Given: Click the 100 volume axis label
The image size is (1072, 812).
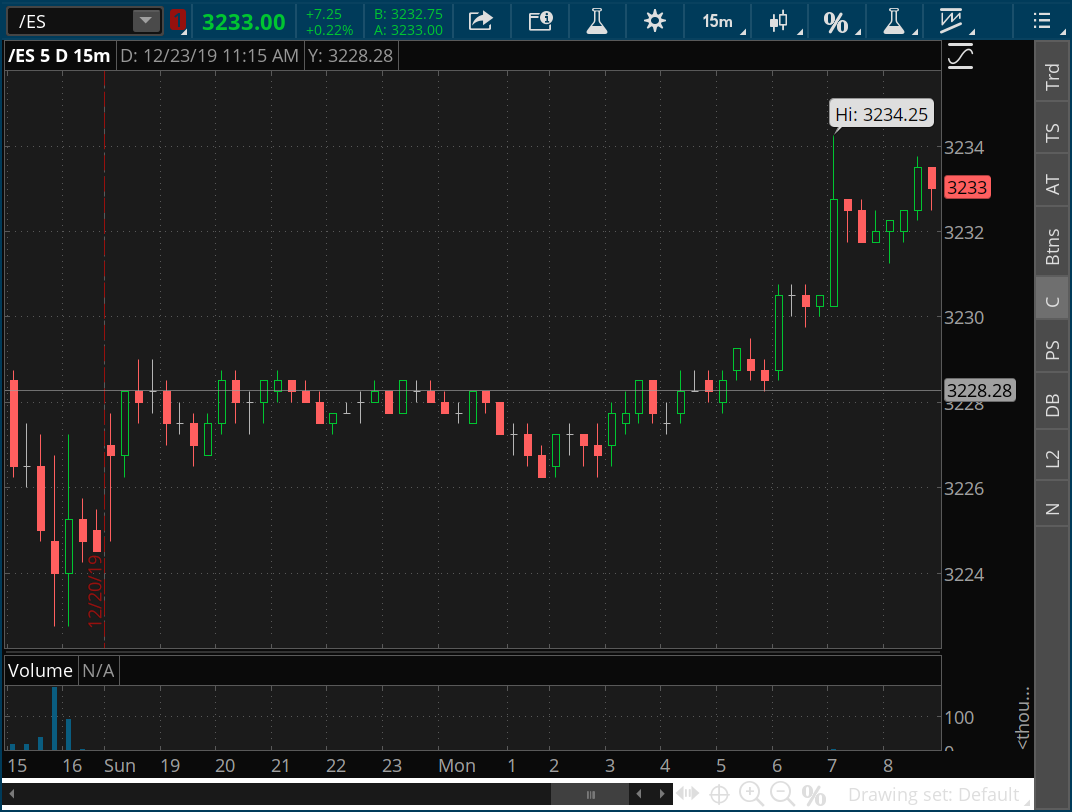Looking at the screenshot, I should coord(959,718).
